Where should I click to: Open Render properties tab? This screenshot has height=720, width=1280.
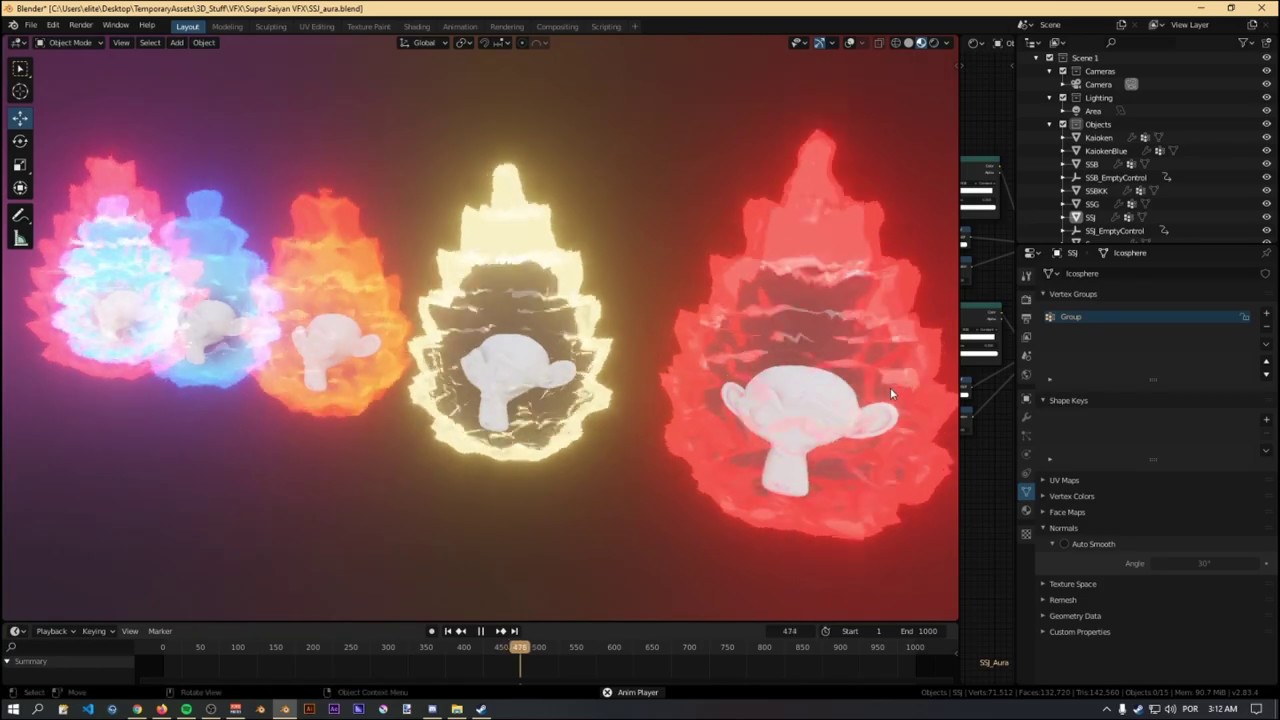point(1026,299)
